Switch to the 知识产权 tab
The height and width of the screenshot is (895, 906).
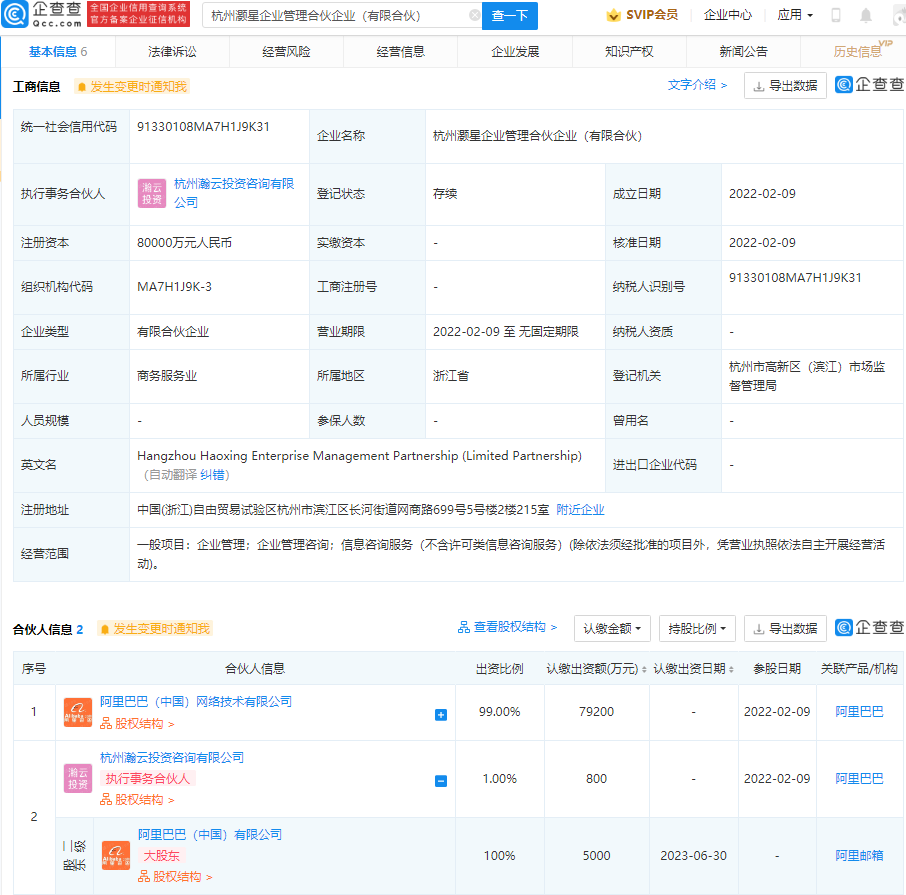(627, 50)
